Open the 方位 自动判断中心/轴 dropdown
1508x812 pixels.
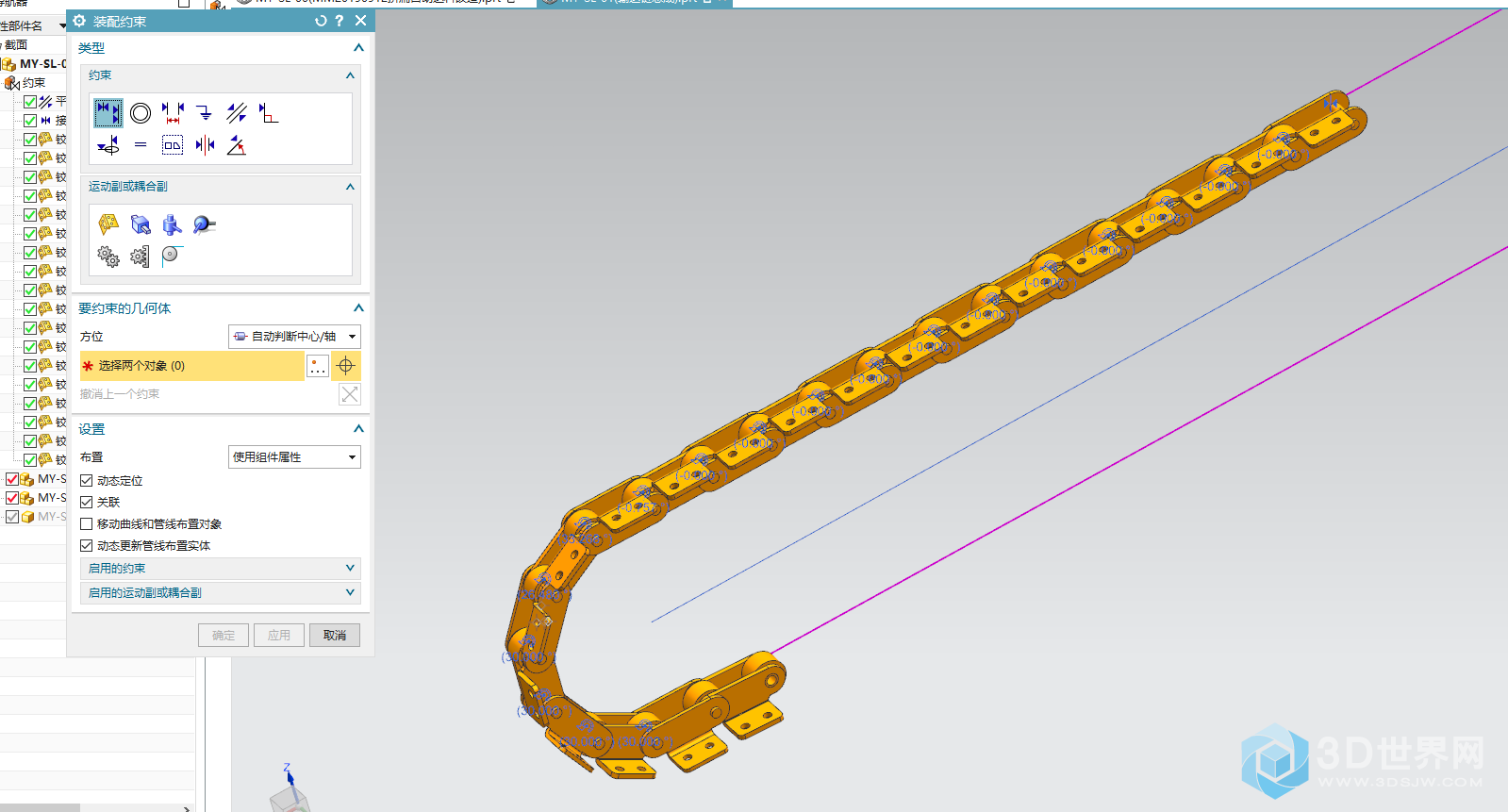click(294, 337)
